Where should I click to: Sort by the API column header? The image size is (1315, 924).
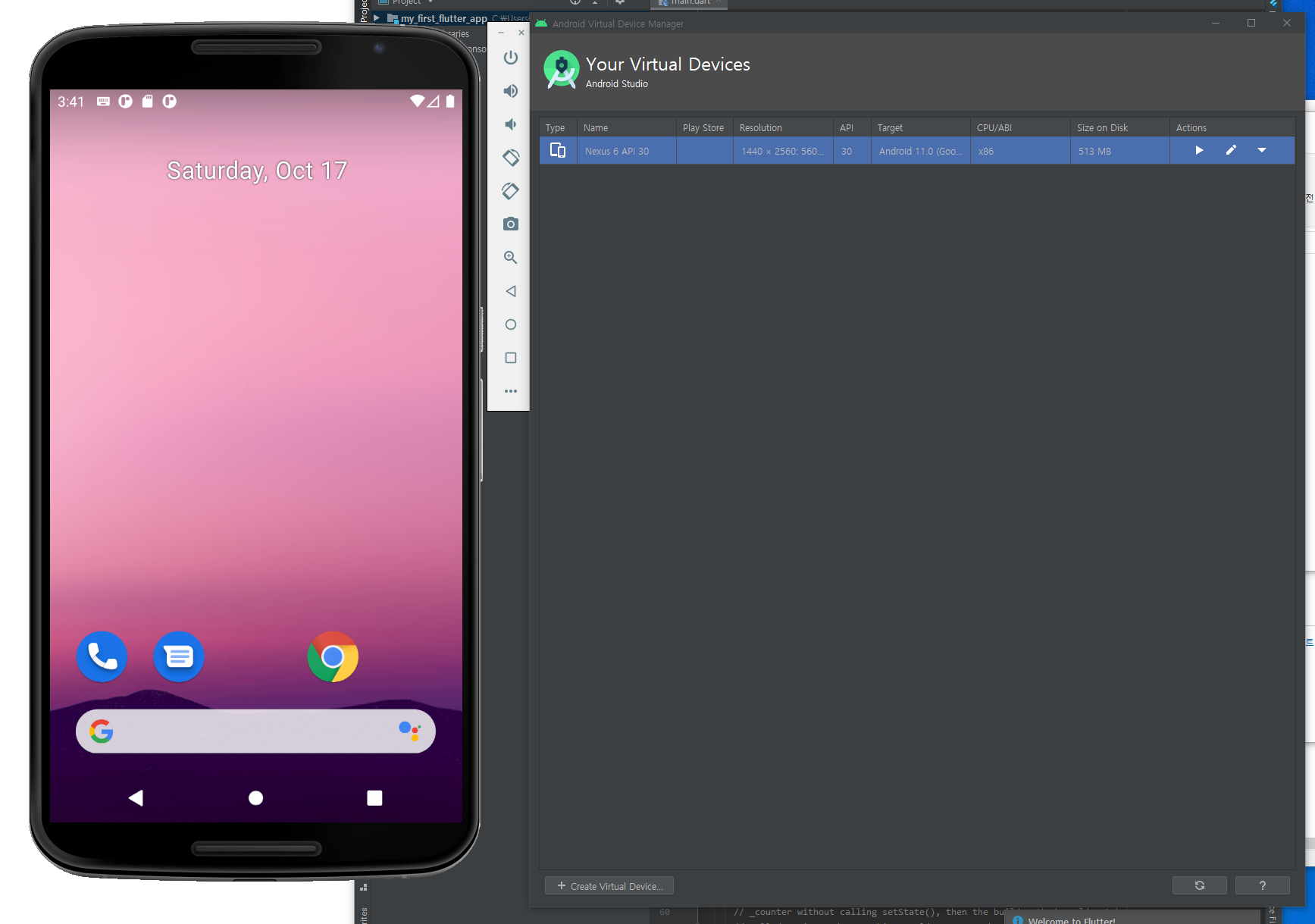tap(852, 127)
